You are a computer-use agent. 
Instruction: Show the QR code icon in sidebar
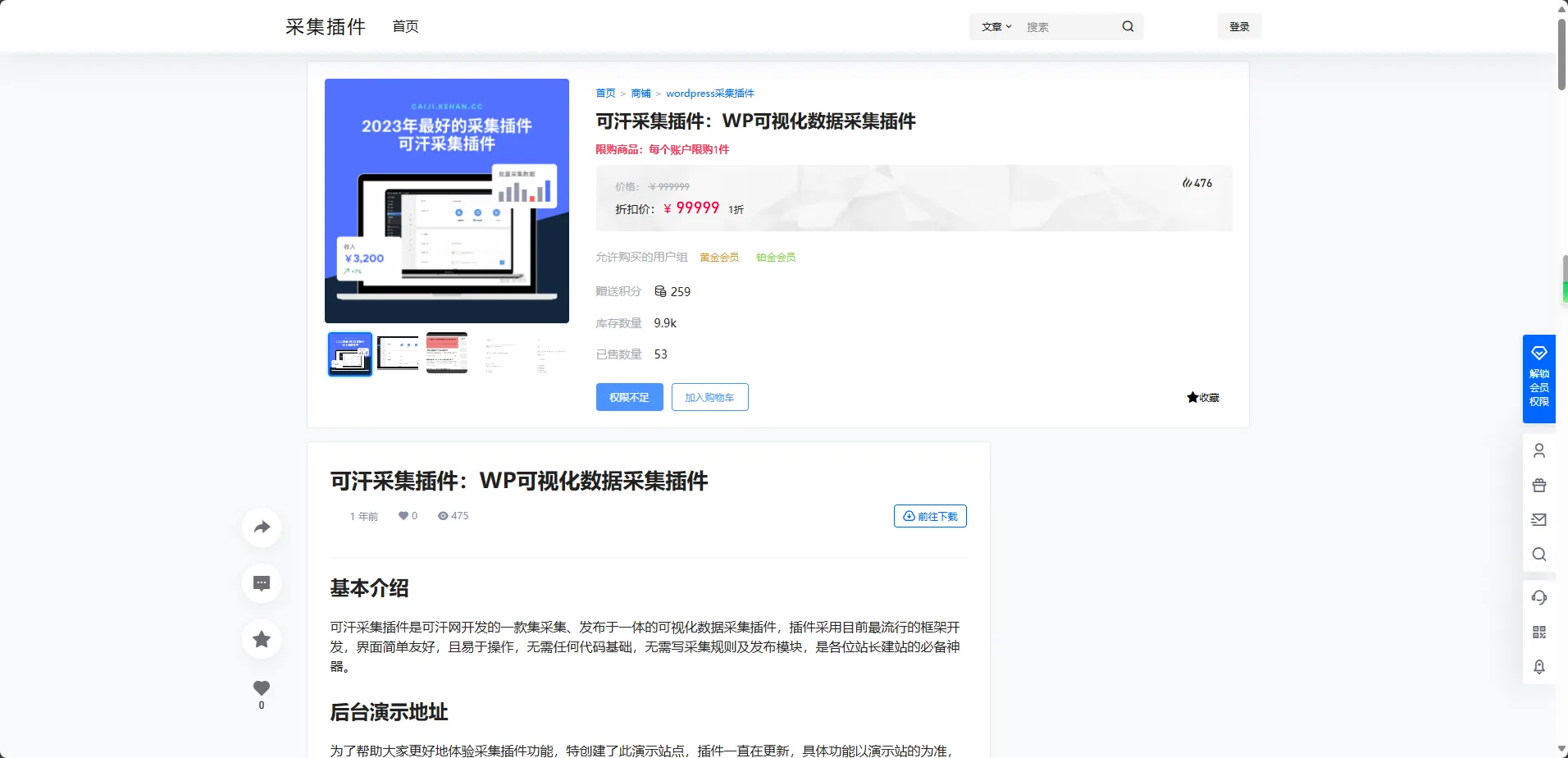[1539, 632]
